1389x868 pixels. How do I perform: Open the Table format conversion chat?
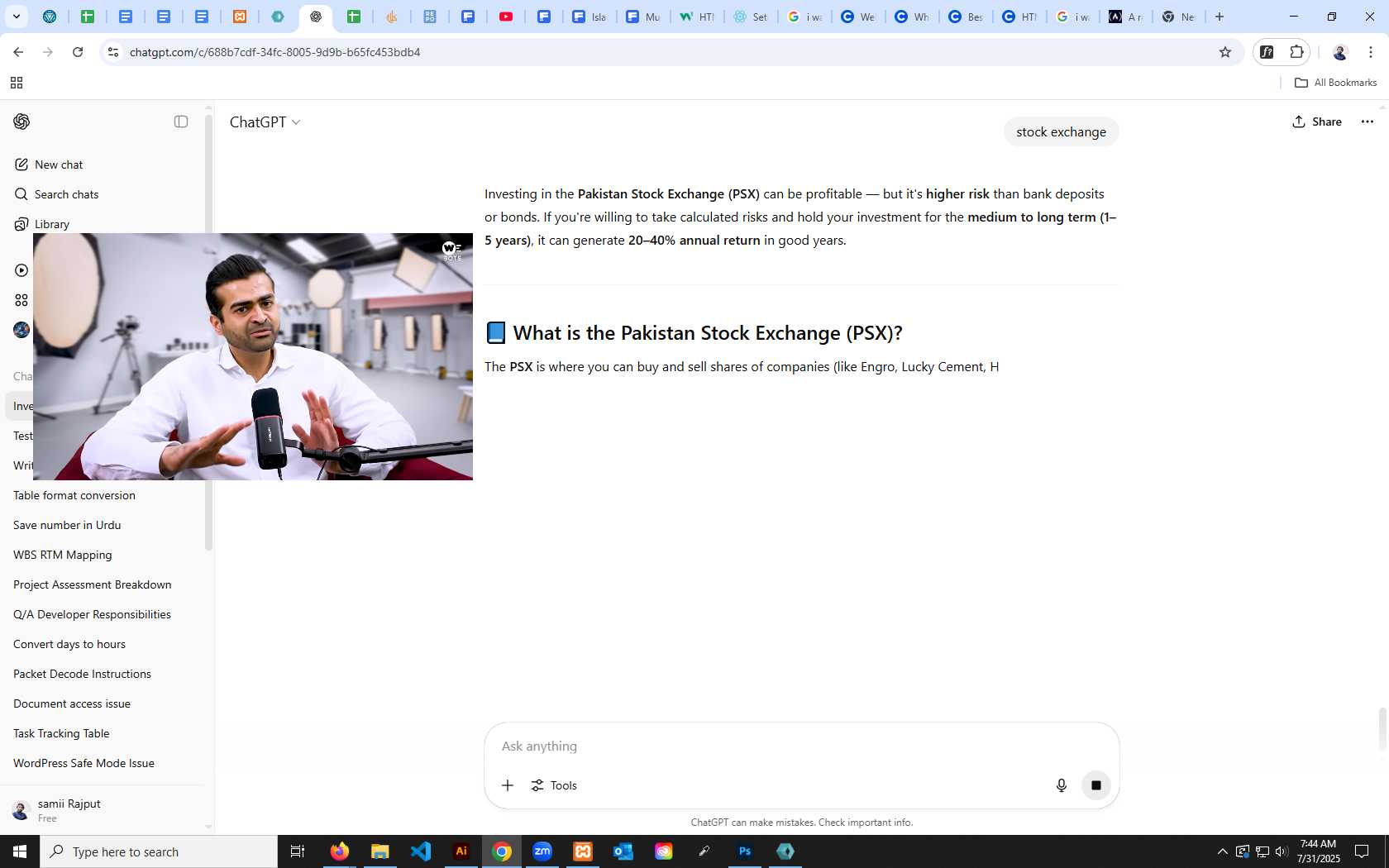click(x=103, y=495)
